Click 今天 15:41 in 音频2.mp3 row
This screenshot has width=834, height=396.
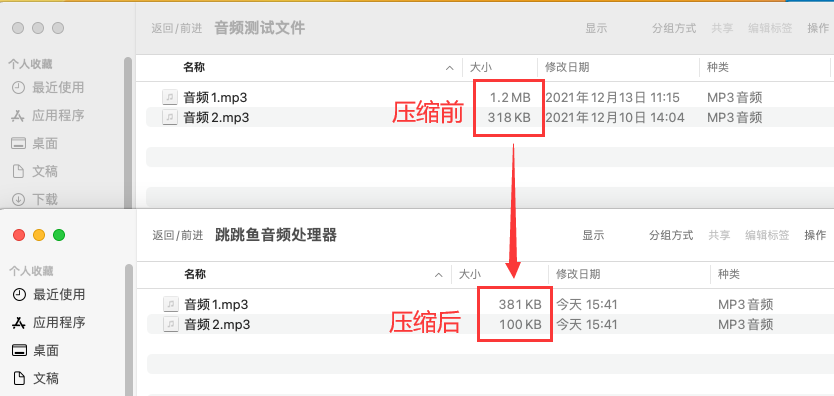(x=587, y=324)
